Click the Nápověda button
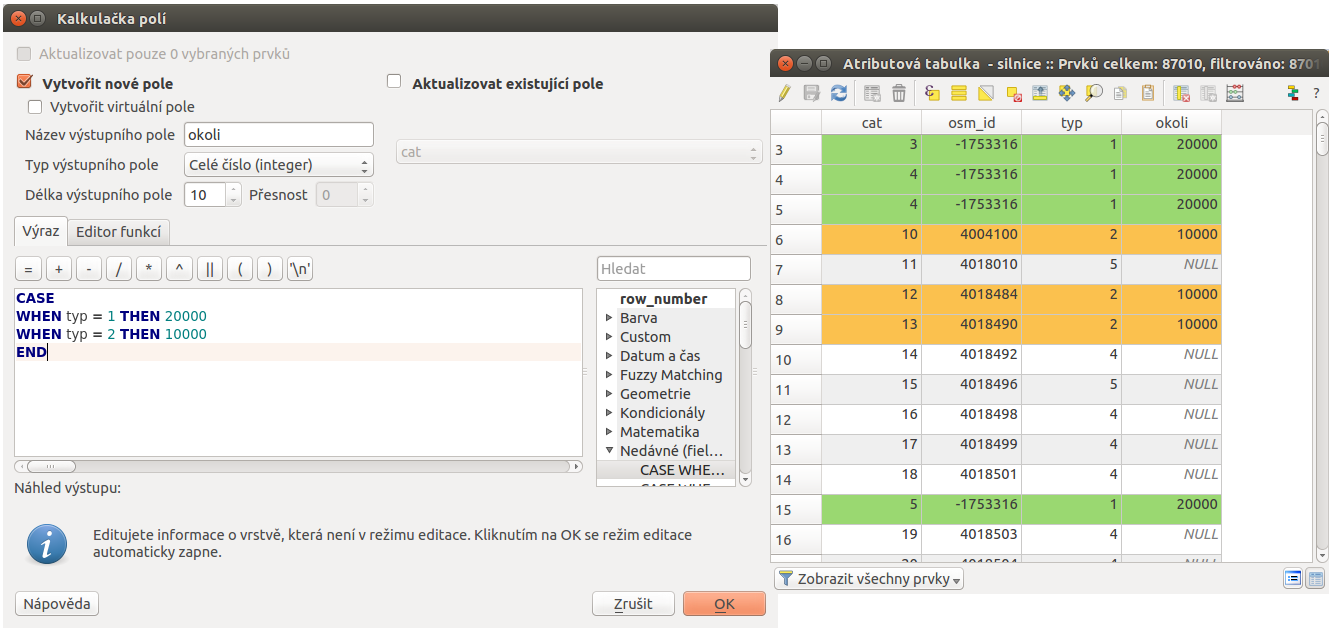Screen dimensions: 1334x636 tap(57, 604)
